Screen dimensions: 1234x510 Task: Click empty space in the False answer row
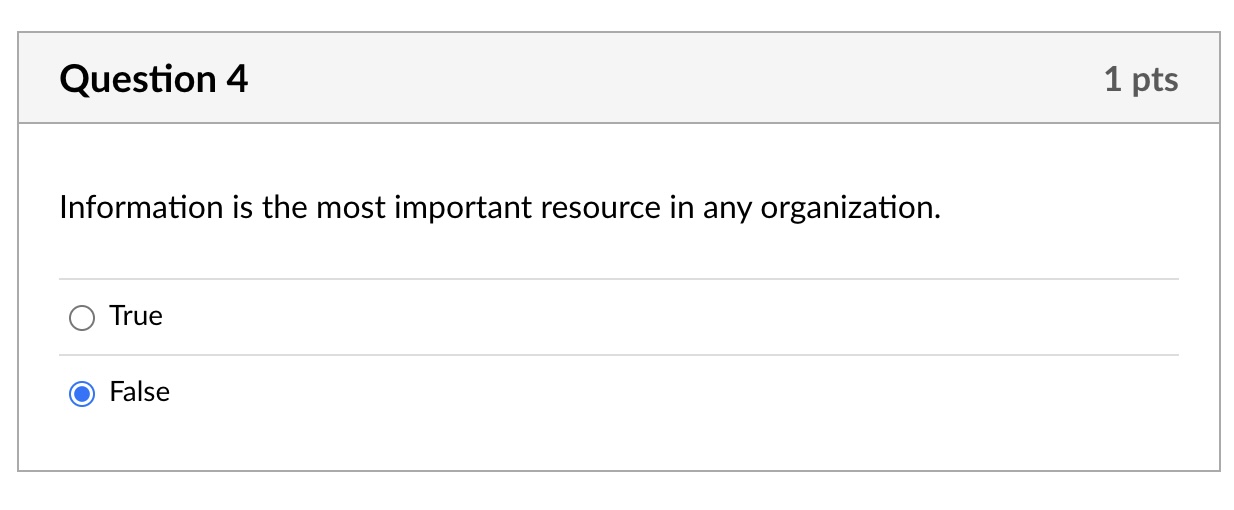coord(670,392)
